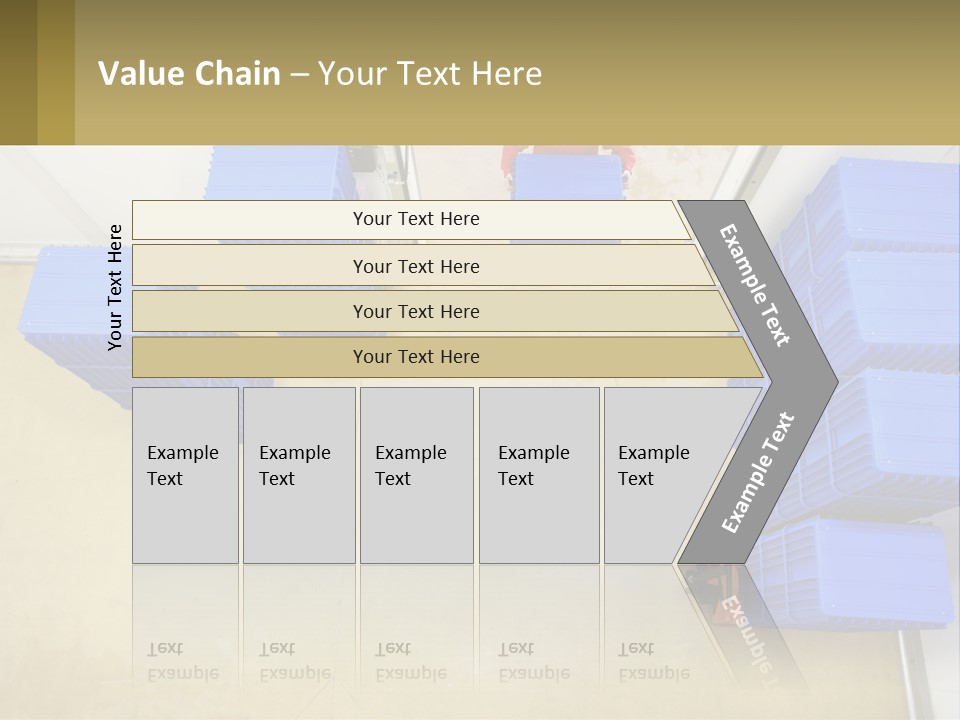Click the first gray 'Example Text' box
The image size is (960, 720).
click(186, 475)
